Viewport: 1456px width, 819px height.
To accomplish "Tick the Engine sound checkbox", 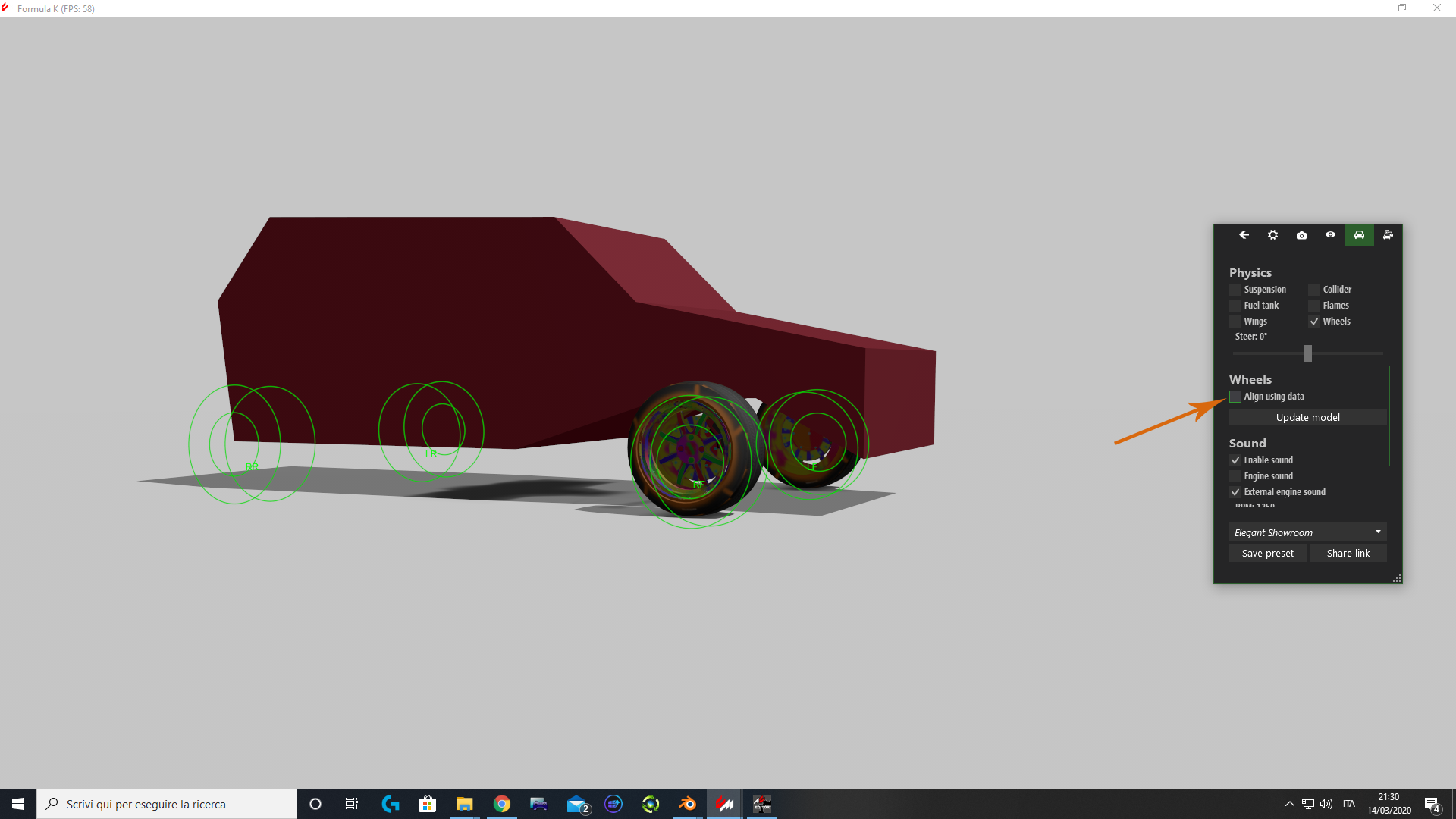I will 1235,476.
